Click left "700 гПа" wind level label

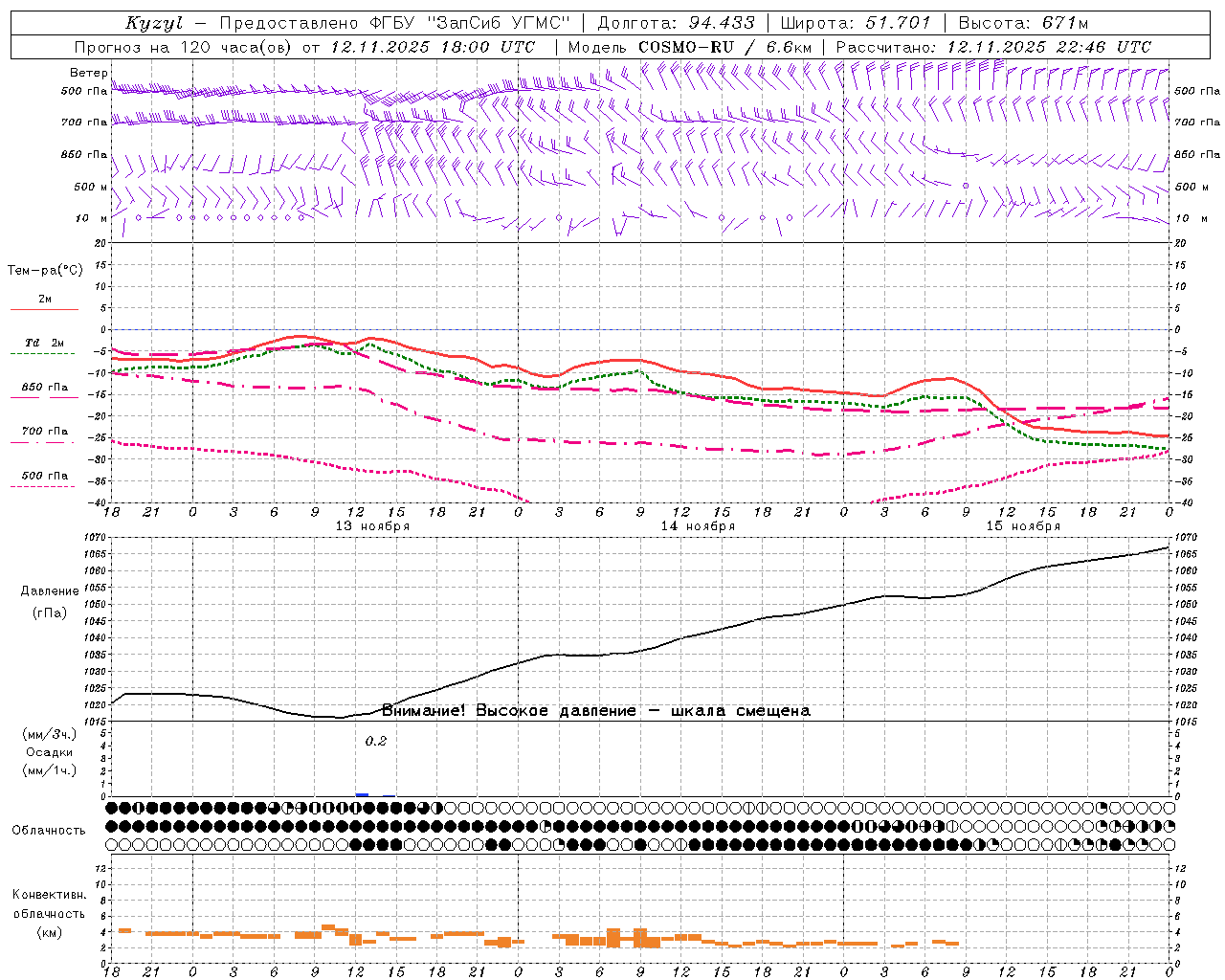point(84,122)
